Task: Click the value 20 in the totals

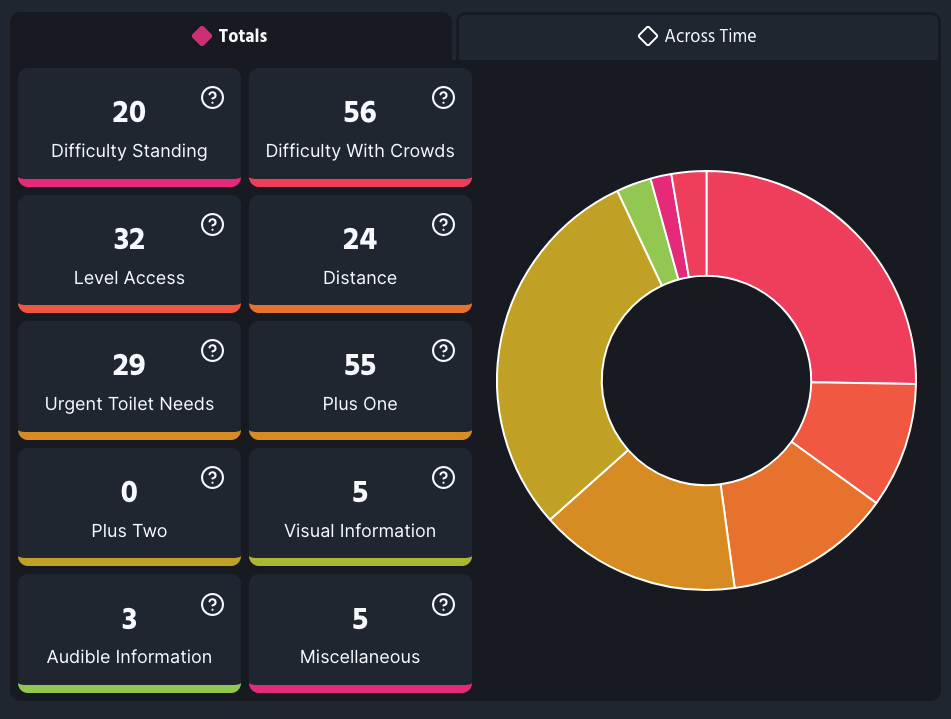Action: pyautogui.click(x=129, y=112)
